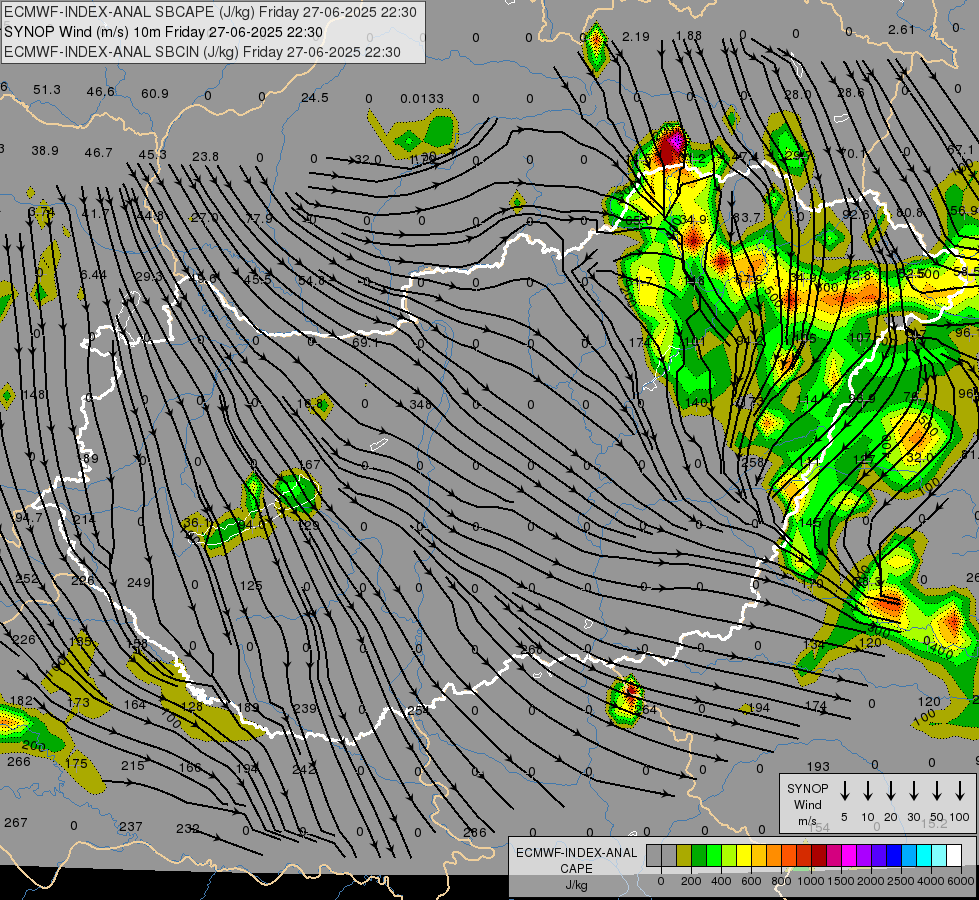The width and height of the screenshot is (979, 900).
Task: Click the 'ECMWF-INDEX-ANAL' label in the color legend
Action: [576, 853]
